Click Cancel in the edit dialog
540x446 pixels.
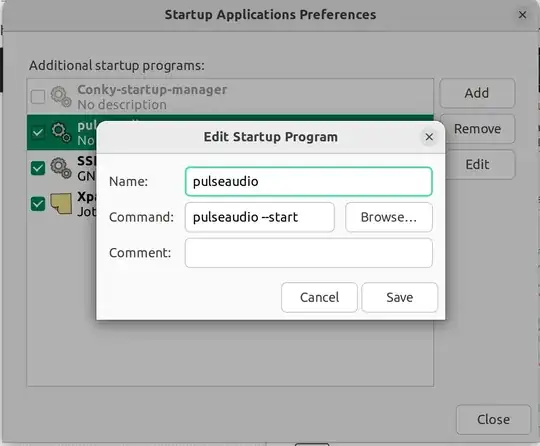click(x=319, y=298)
